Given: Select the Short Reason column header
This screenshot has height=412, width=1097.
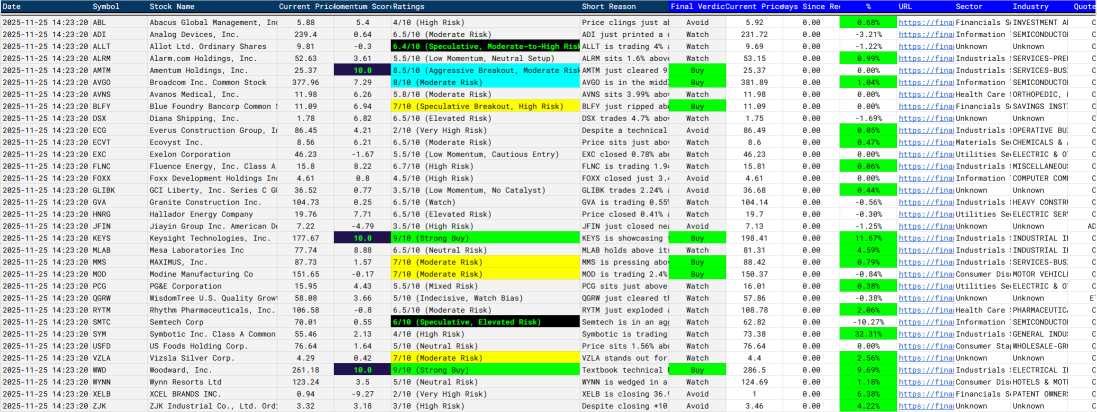Looking at the screenshot, I should [625, 6].
